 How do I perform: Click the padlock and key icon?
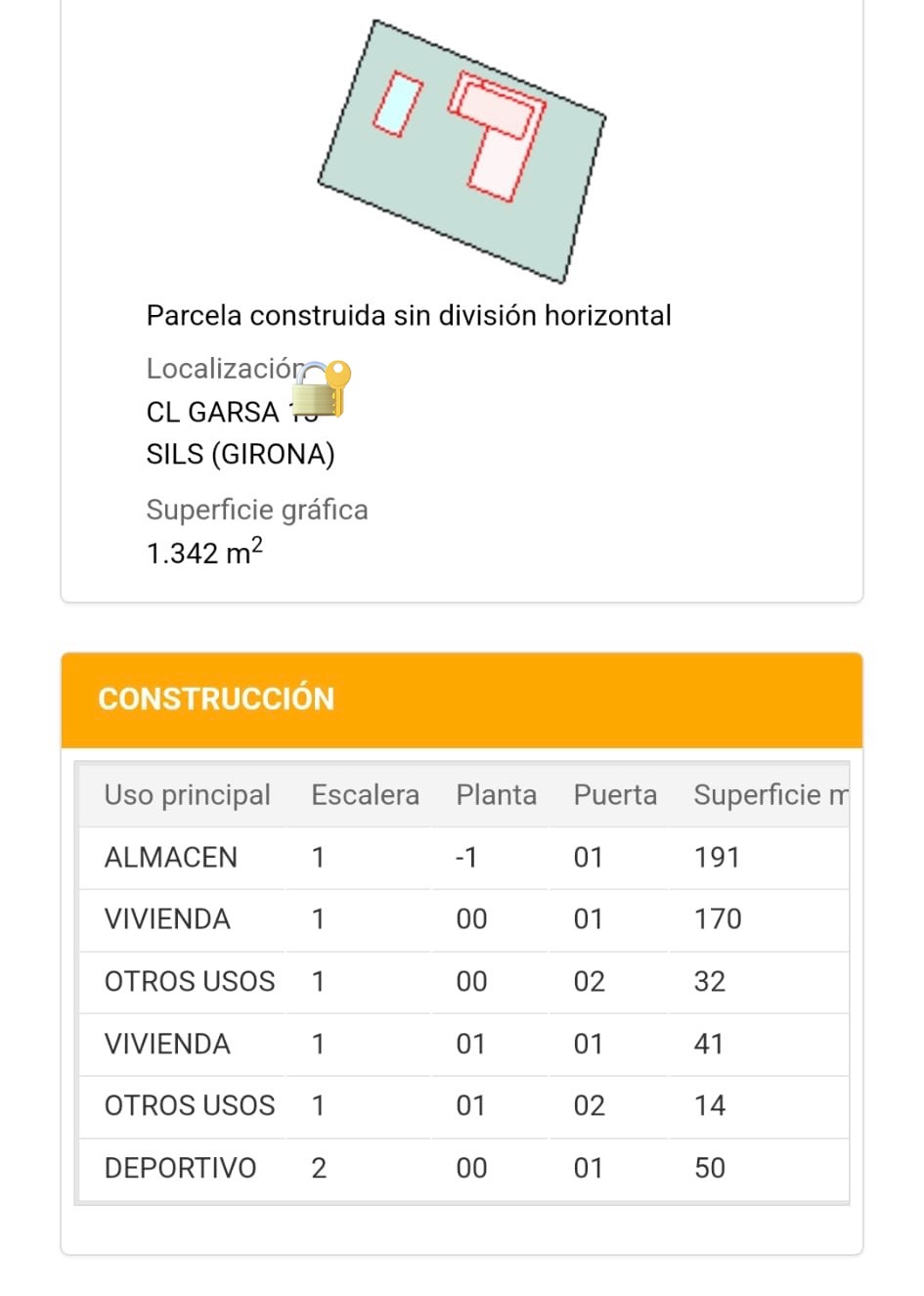tap(322, 388)
